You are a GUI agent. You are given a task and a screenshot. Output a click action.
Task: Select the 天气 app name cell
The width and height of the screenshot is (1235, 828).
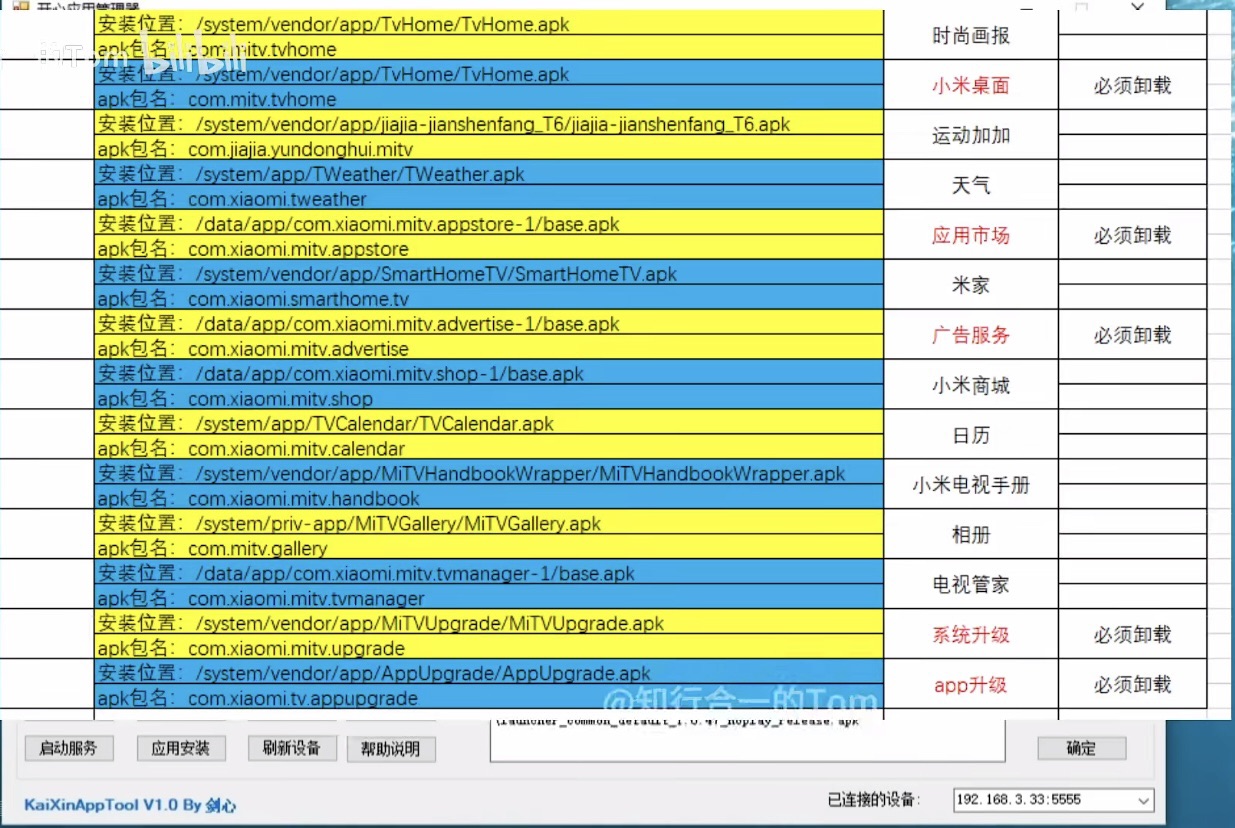coord(971,185)
